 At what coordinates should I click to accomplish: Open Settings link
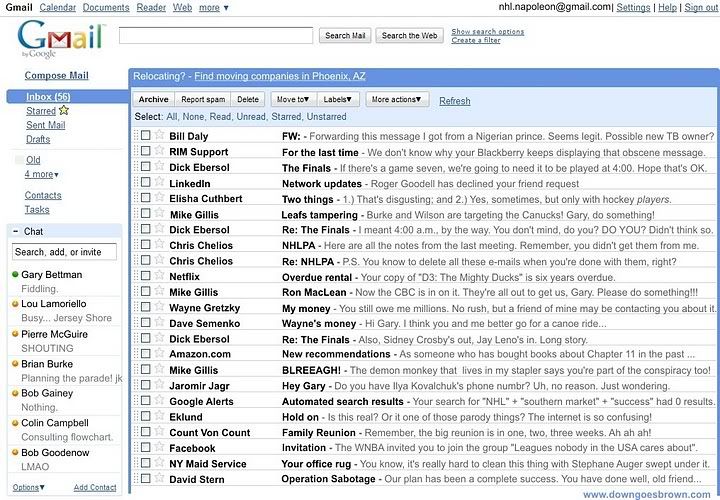pyautogui.click(x=633, y=7)
